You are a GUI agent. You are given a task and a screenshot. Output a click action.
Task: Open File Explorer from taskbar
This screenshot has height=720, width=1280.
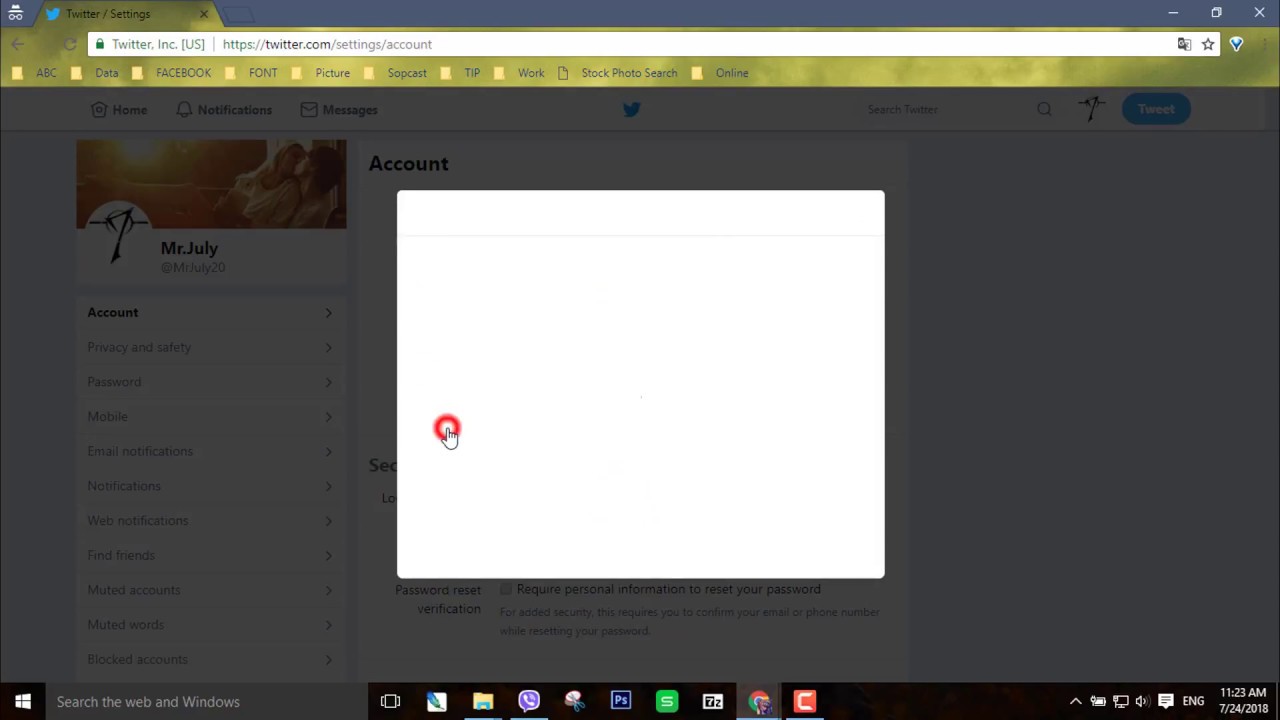(x=483, y=702)
